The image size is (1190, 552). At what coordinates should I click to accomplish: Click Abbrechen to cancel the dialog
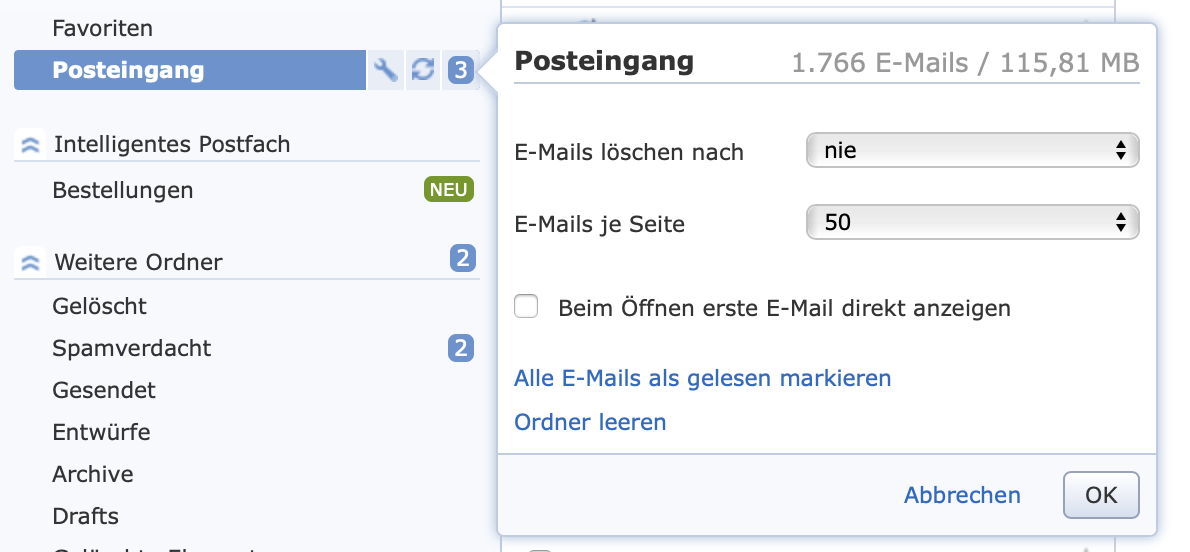pos(962,495)
